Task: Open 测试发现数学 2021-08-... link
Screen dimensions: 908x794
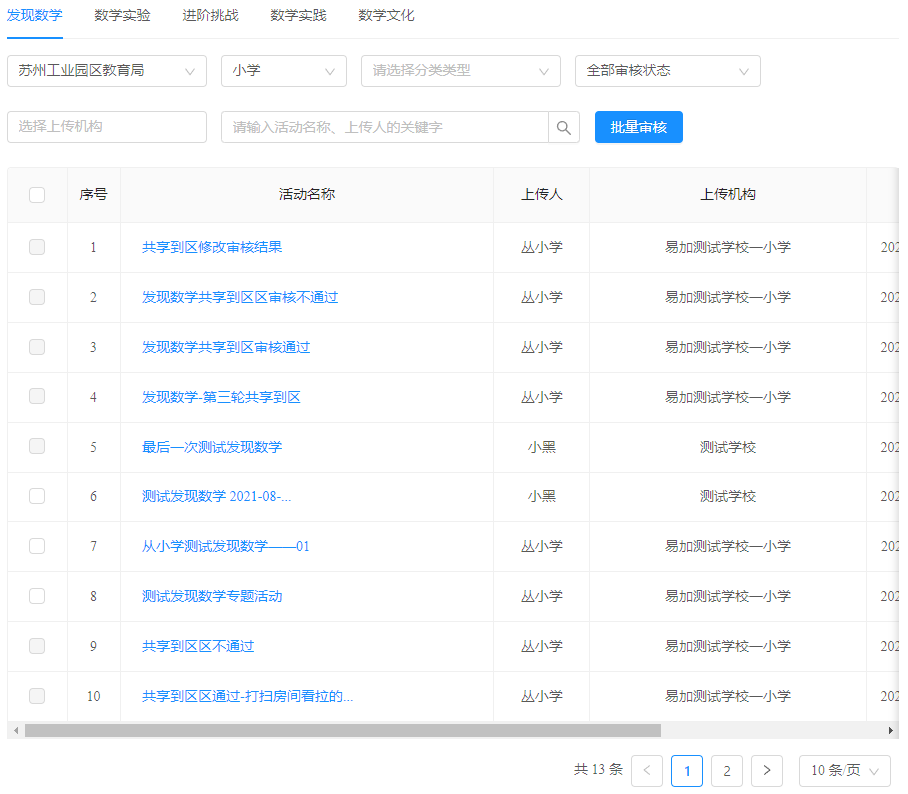Action: [x=217, y=496]
